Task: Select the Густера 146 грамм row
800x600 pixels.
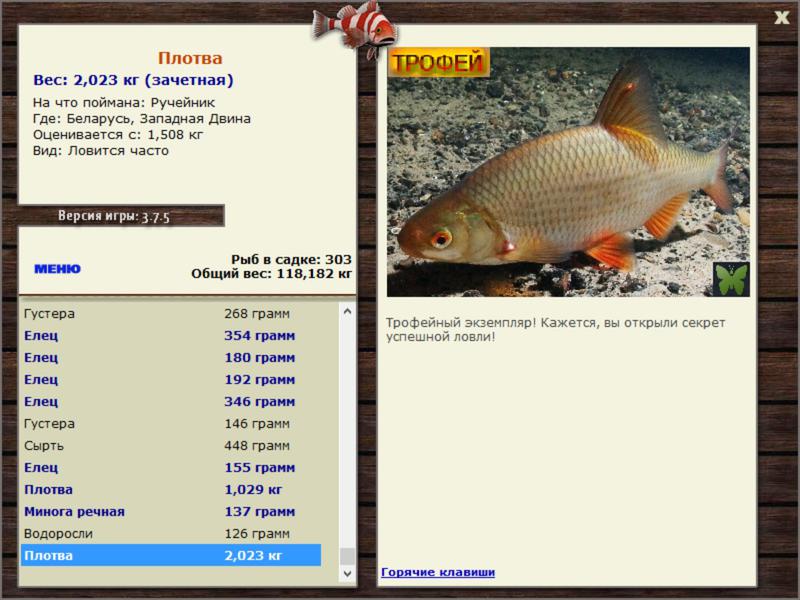Action: (171, 423)
